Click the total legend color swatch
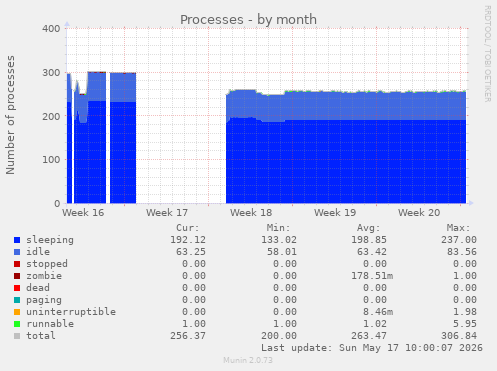 (17, 336)
